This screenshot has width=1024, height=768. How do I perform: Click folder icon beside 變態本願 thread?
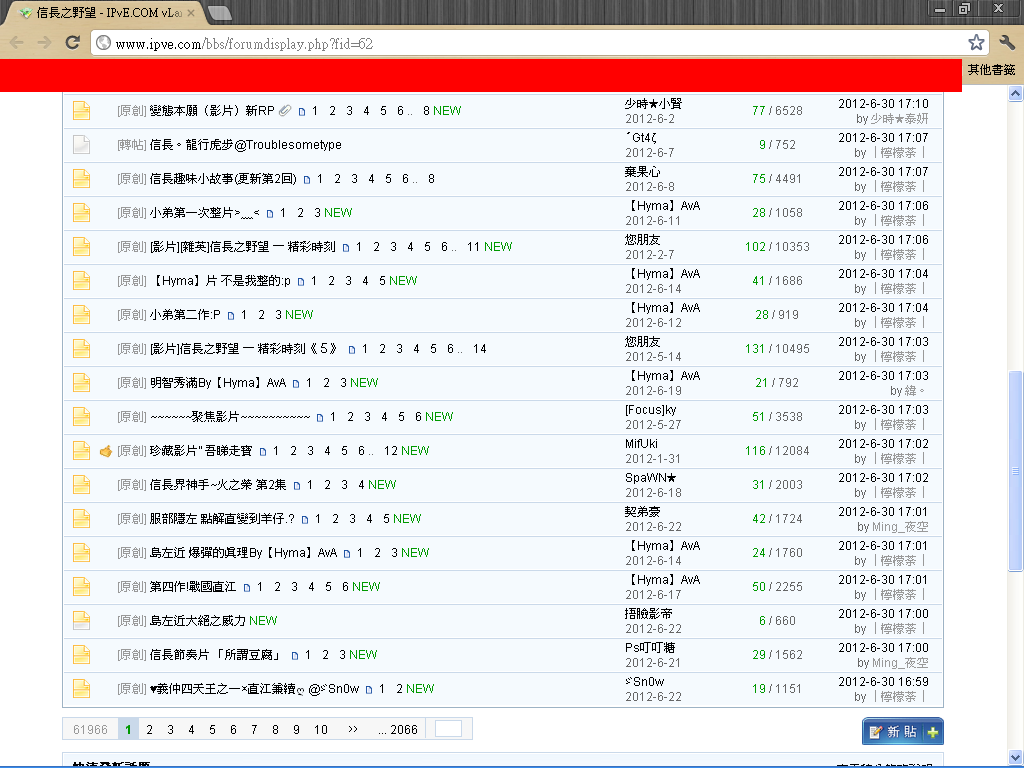[81, 111]
